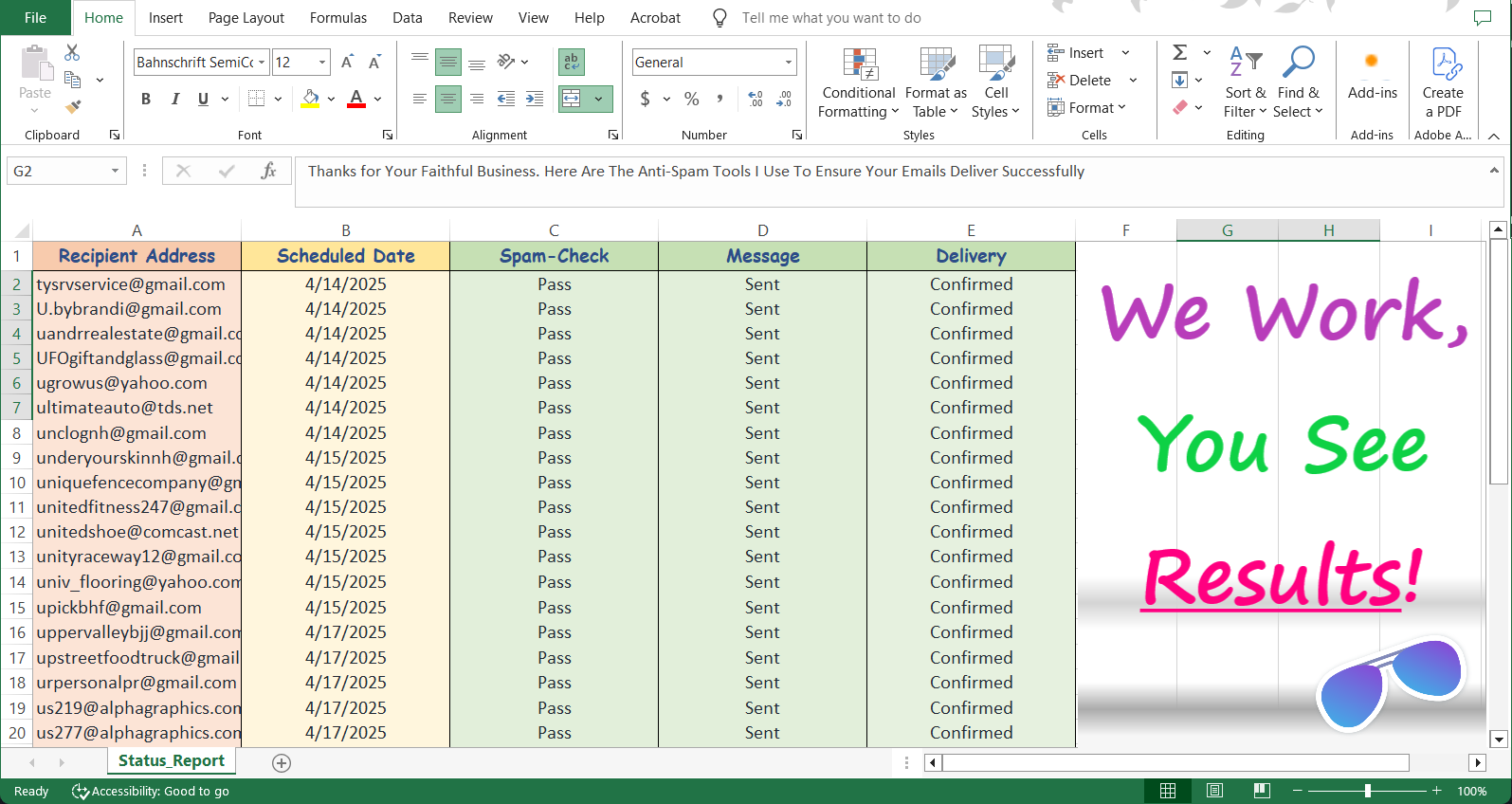1512x804 pixels.
Task: Expand the General number format dropdown
Action: 788,63
